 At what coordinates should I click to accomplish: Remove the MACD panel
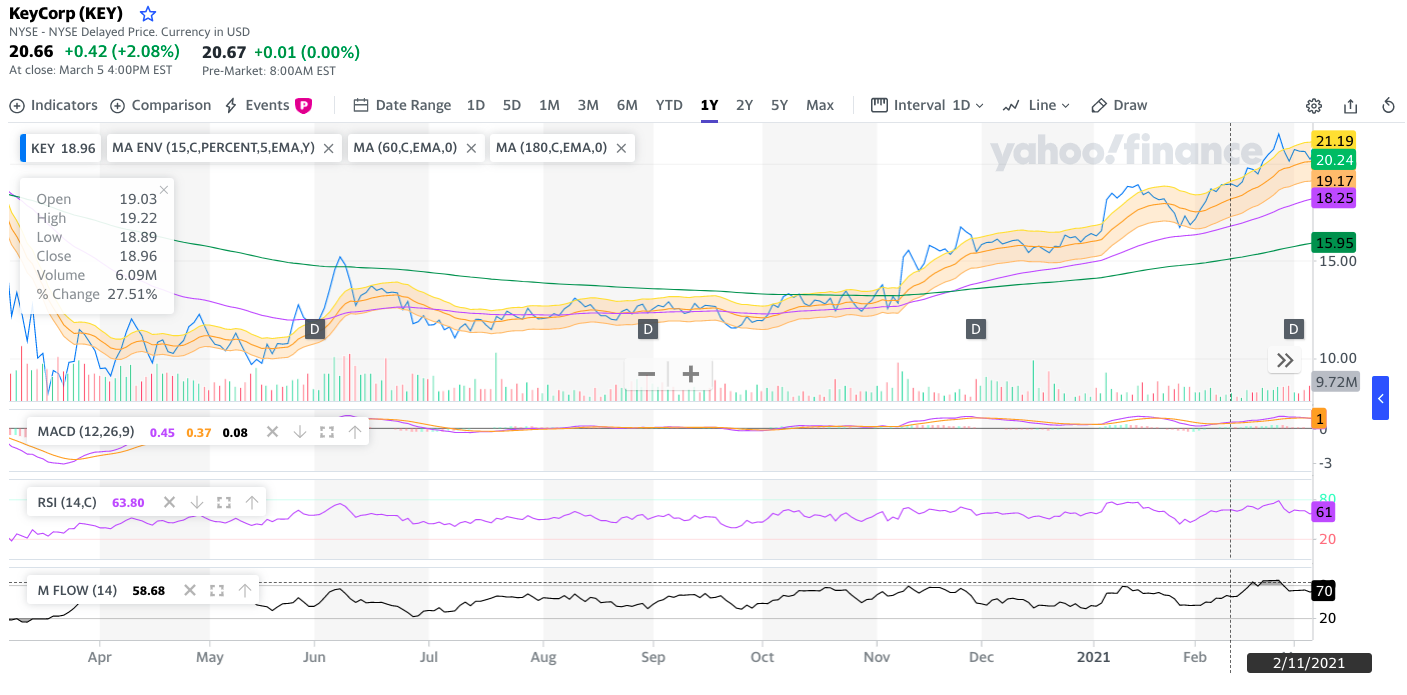(x=271, y=432)
